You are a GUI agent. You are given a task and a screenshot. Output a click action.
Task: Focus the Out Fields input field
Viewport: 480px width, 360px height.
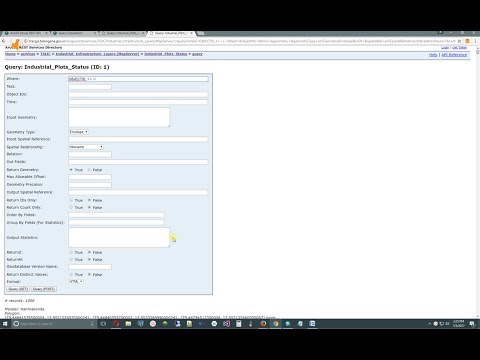[x=138, y=162]
